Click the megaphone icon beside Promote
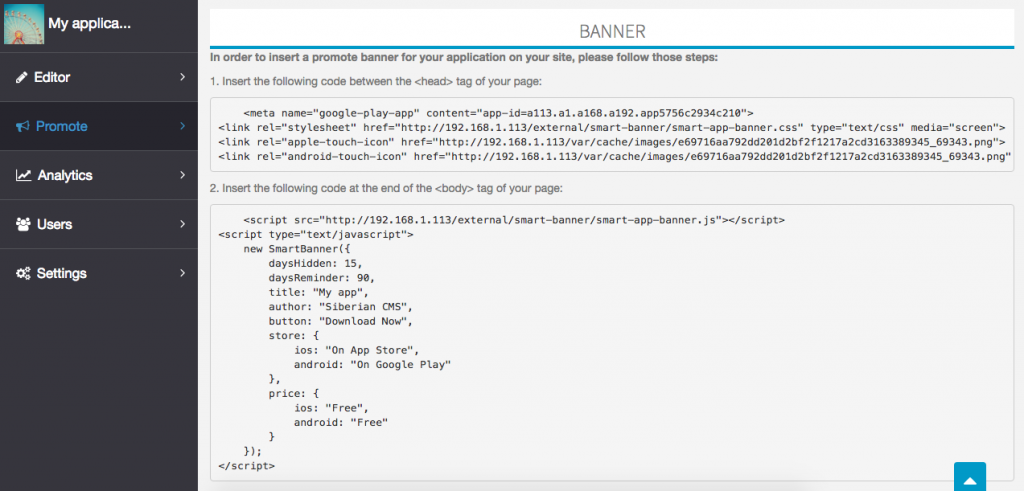 [23, 126]
